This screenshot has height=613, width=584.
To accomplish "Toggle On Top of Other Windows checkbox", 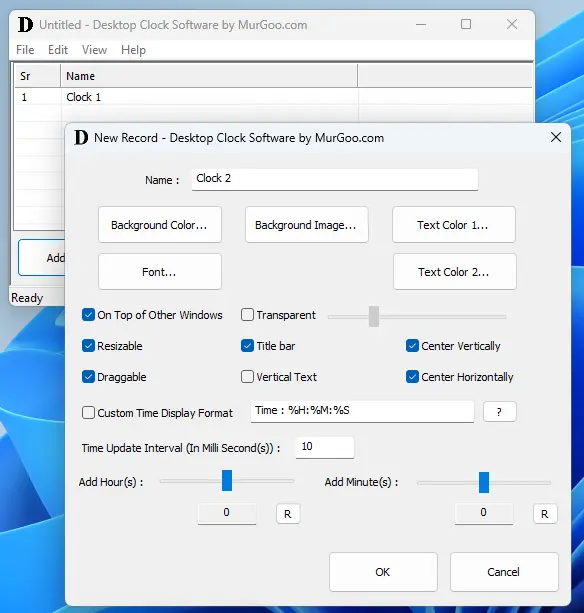I will [x=88, y=315].
